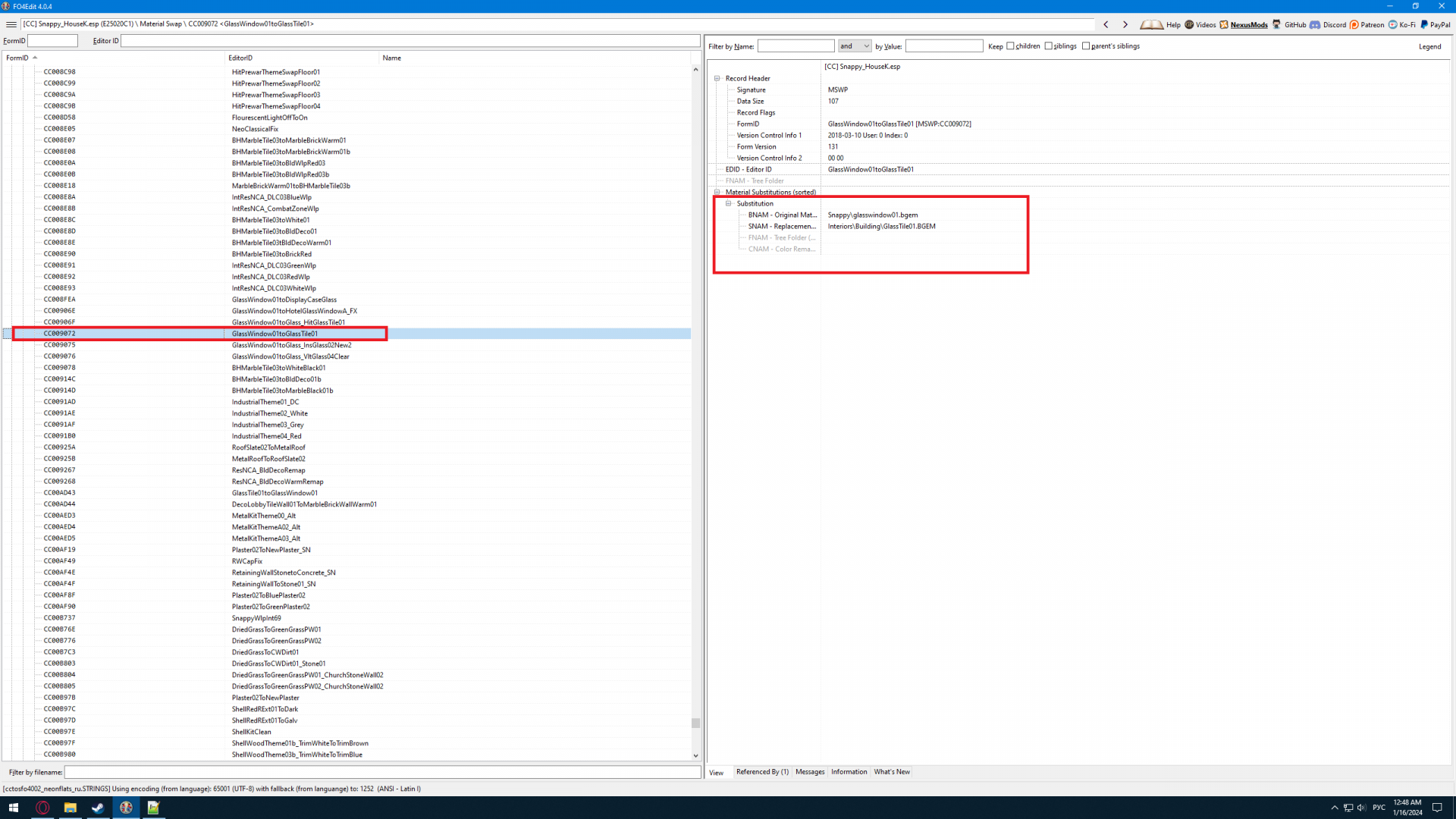
Task: Collapse the Substitution tree node
Action: pyautogui.click(x=729, y=203)
